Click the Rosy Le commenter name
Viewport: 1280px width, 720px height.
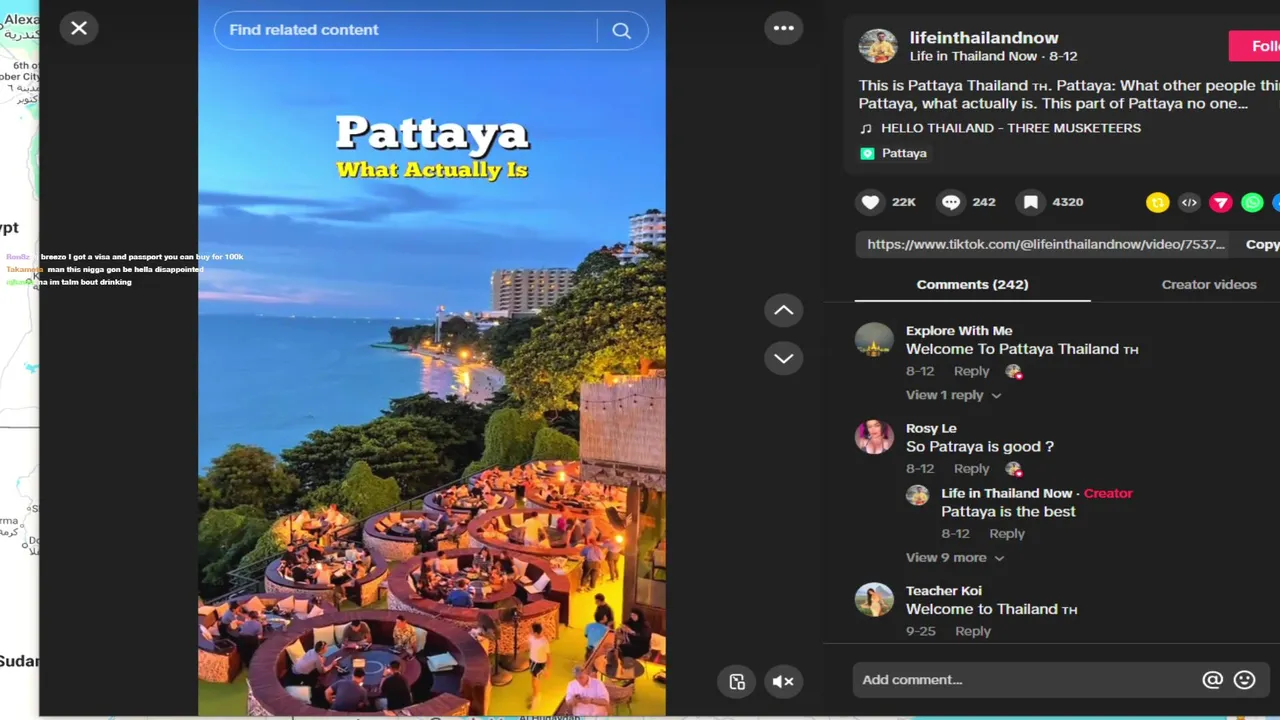931,428
